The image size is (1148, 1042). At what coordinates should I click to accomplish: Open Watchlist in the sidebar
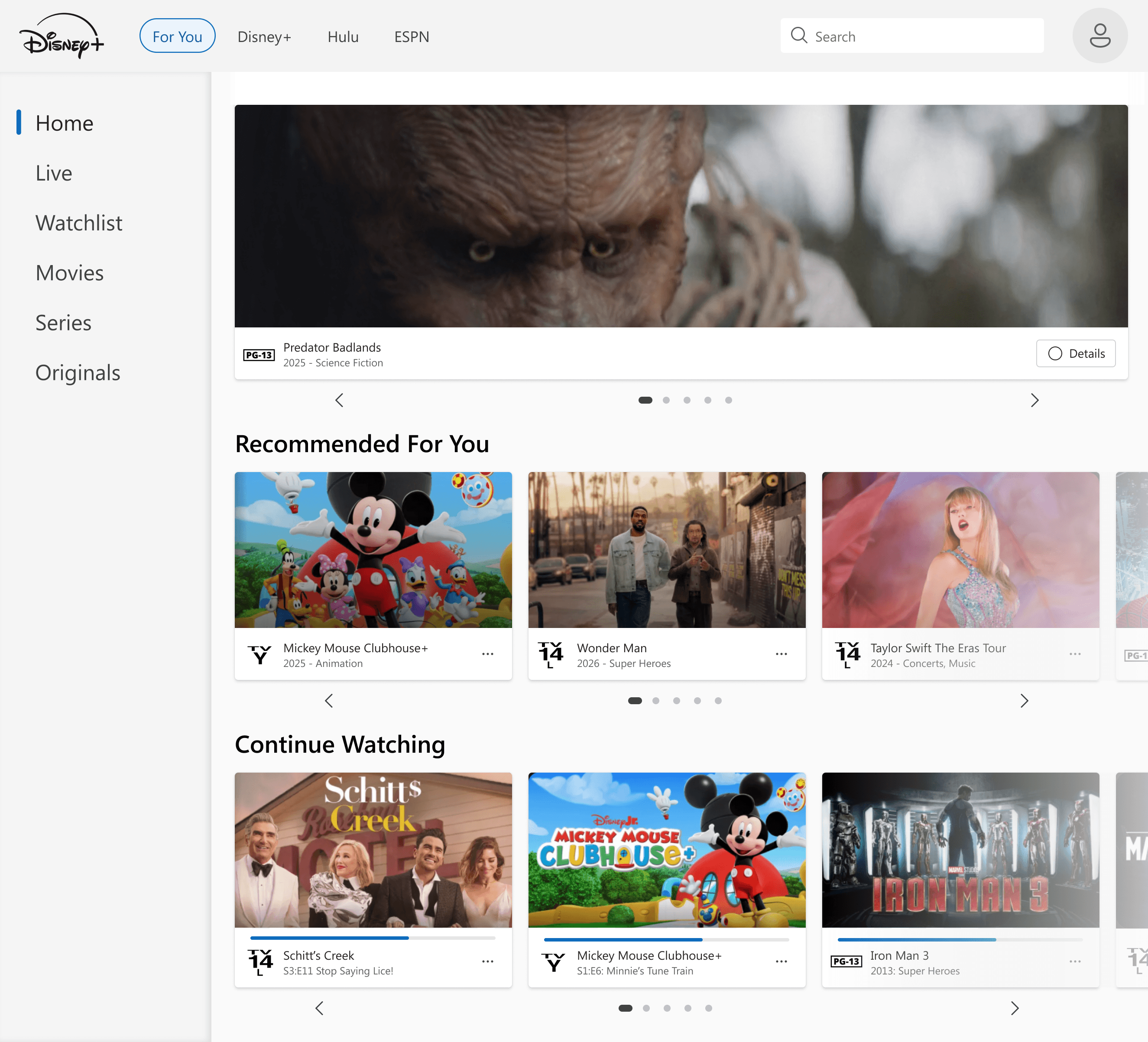pyautogui.click(x=78, y=223)
